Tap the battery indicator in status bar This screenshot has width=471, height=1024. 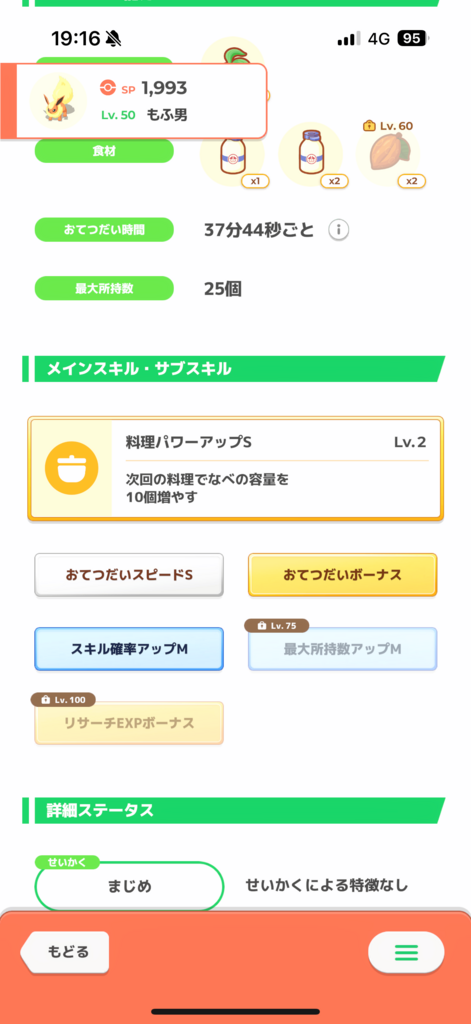(414, 39)
